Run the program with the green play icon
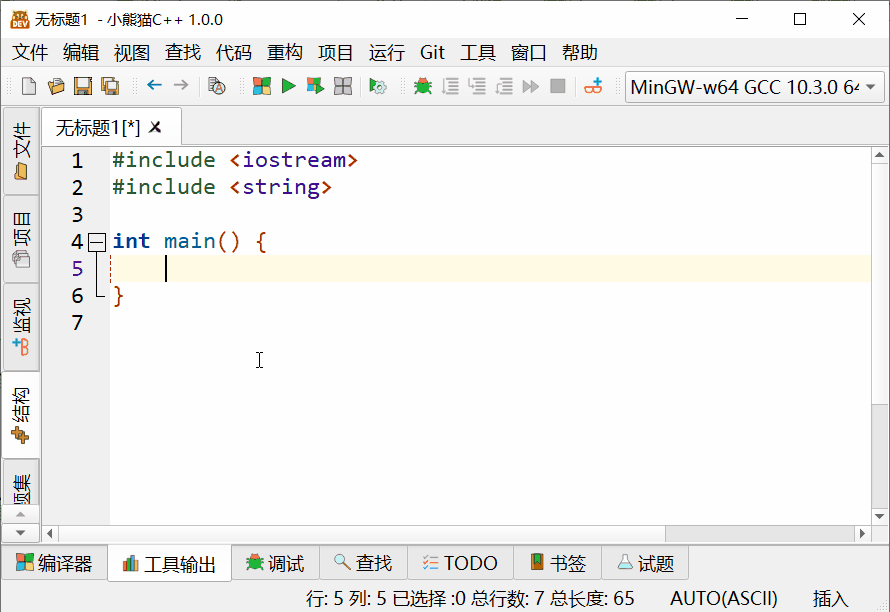This screenshot has height=612, width=890. 288,87
